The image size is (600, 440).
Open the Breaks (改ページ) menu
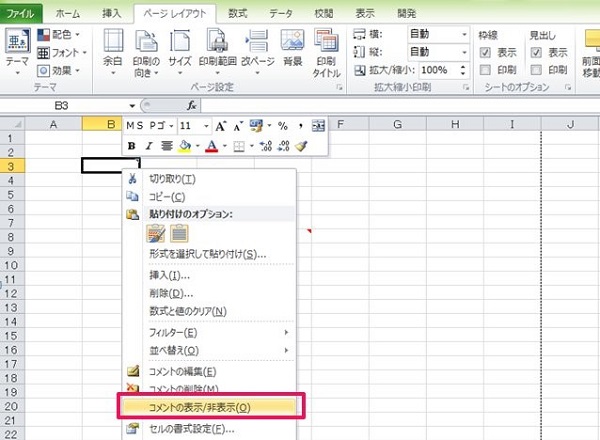258,52
